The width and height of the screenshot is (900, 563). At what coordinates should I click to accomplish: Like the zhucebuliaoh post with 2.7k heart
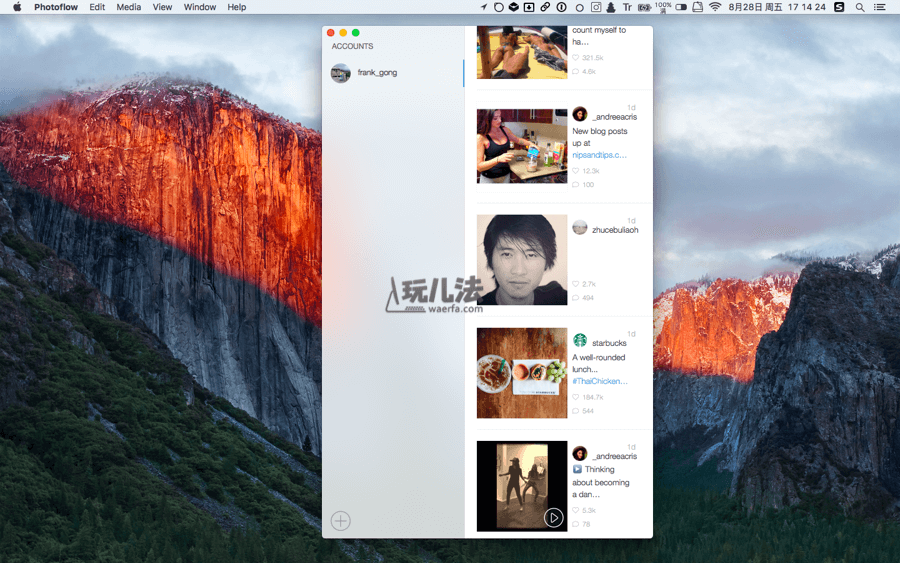click(576, 284)
